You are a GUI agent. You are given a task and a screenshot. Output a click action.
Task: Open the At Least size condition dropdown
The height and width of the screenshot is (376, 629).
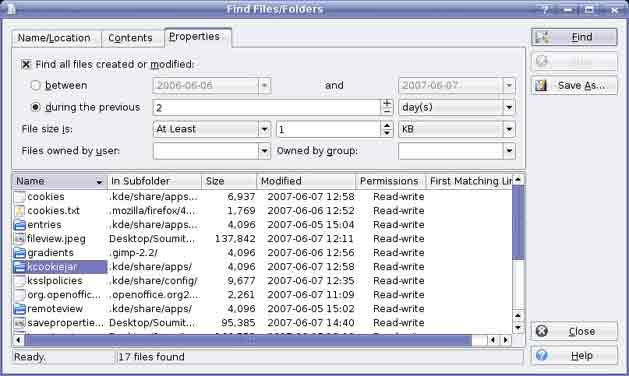[264, 129]
